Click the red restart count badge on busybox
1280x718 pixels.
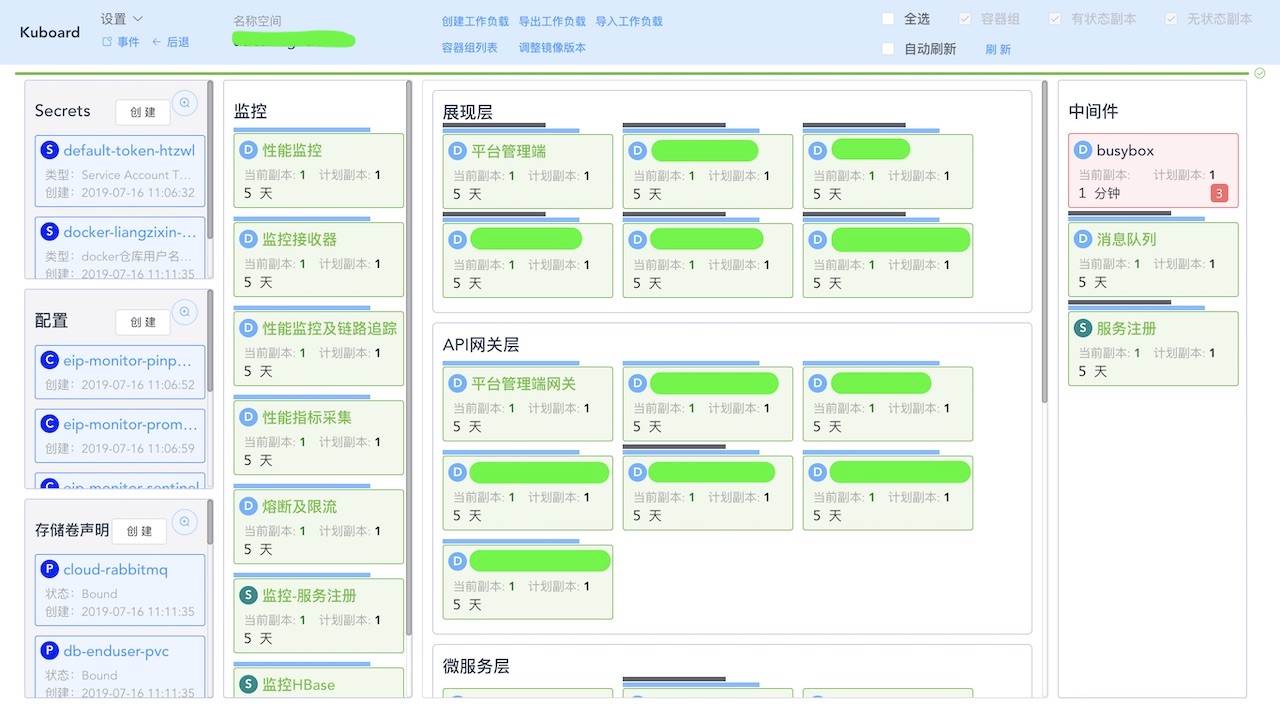pyautogui.click(x=1218, y=192)
